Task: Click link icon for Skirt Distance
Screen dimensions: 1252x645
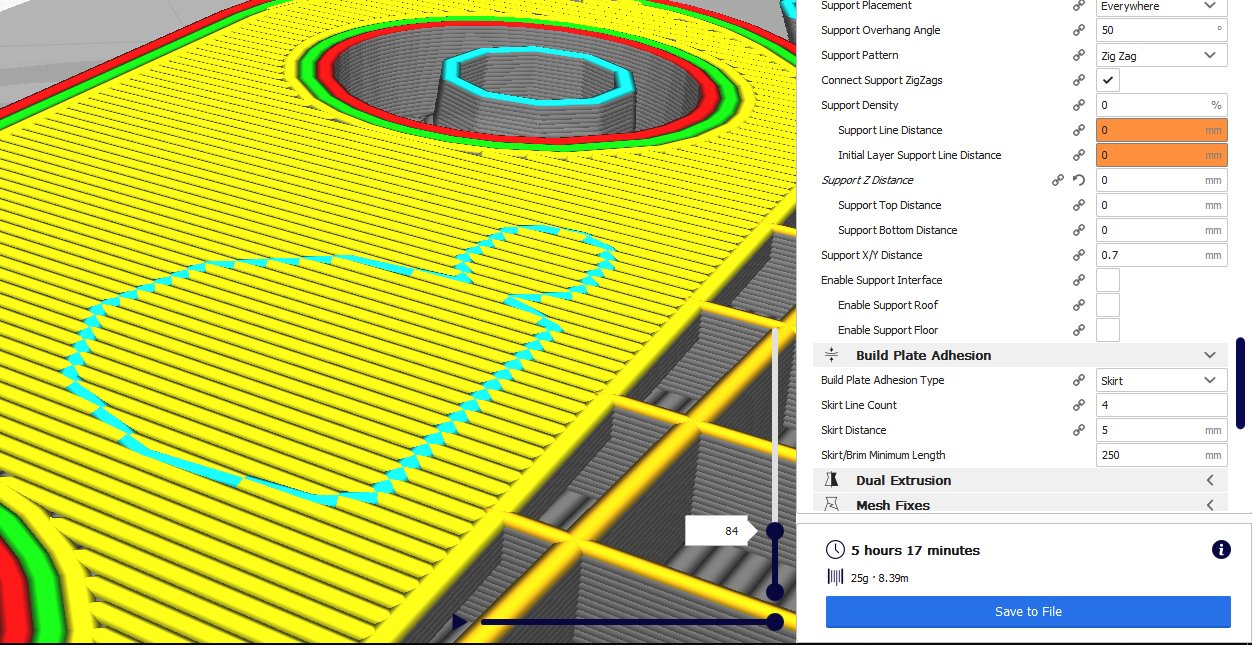Action: (x=1079, y=430)
